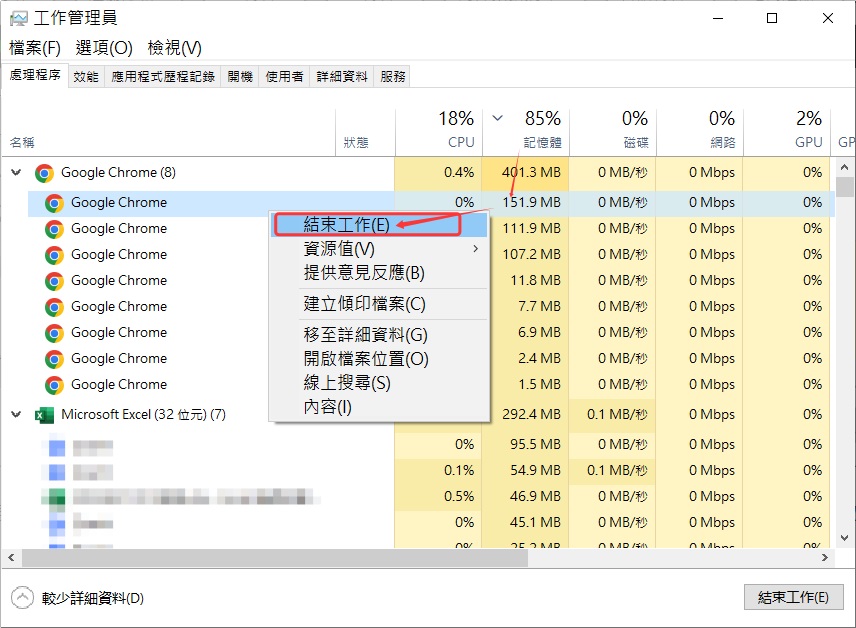Click the 54.9 MB memory cell
Screen dimensions: 856x628
click(x=526, y=471)
